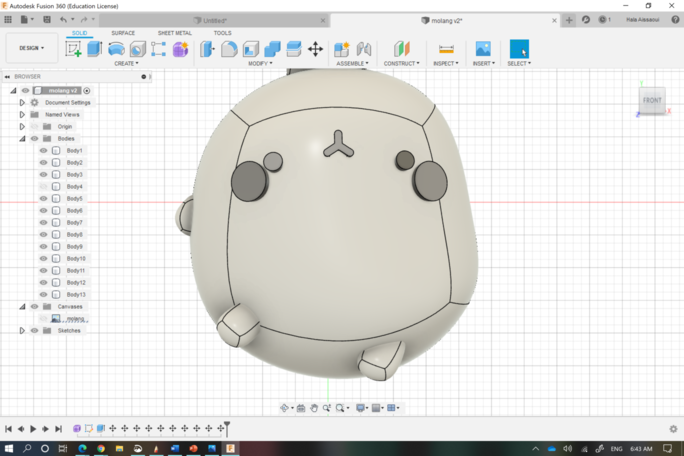This screenshot has width=684, height=456.
Task: Click the Measure tool under Inspect
Action: pyautogui.click(x=446, y=49)
